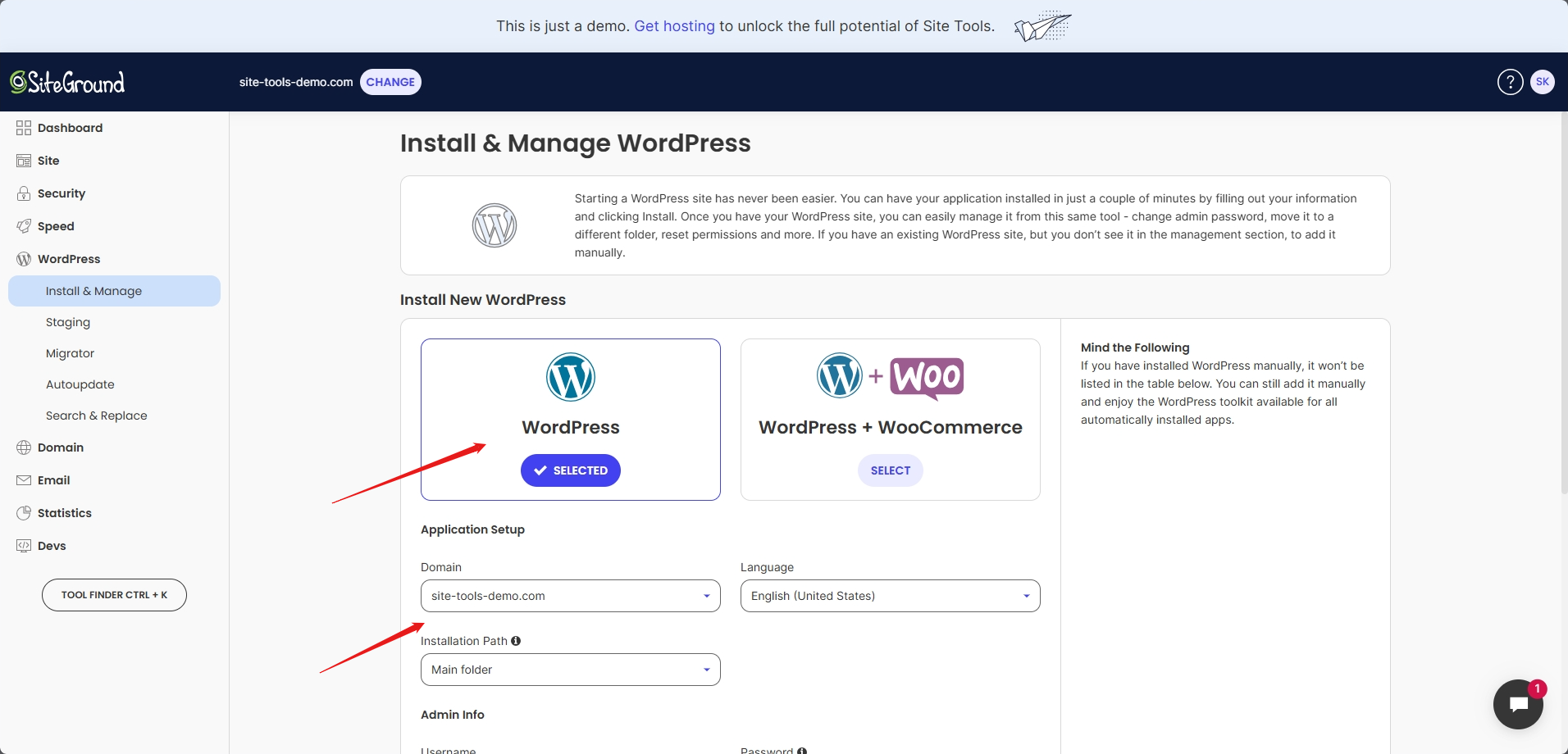The image size is (1568, 754).
Task: Click the Statistics pie chart icon
Action: 24,513
